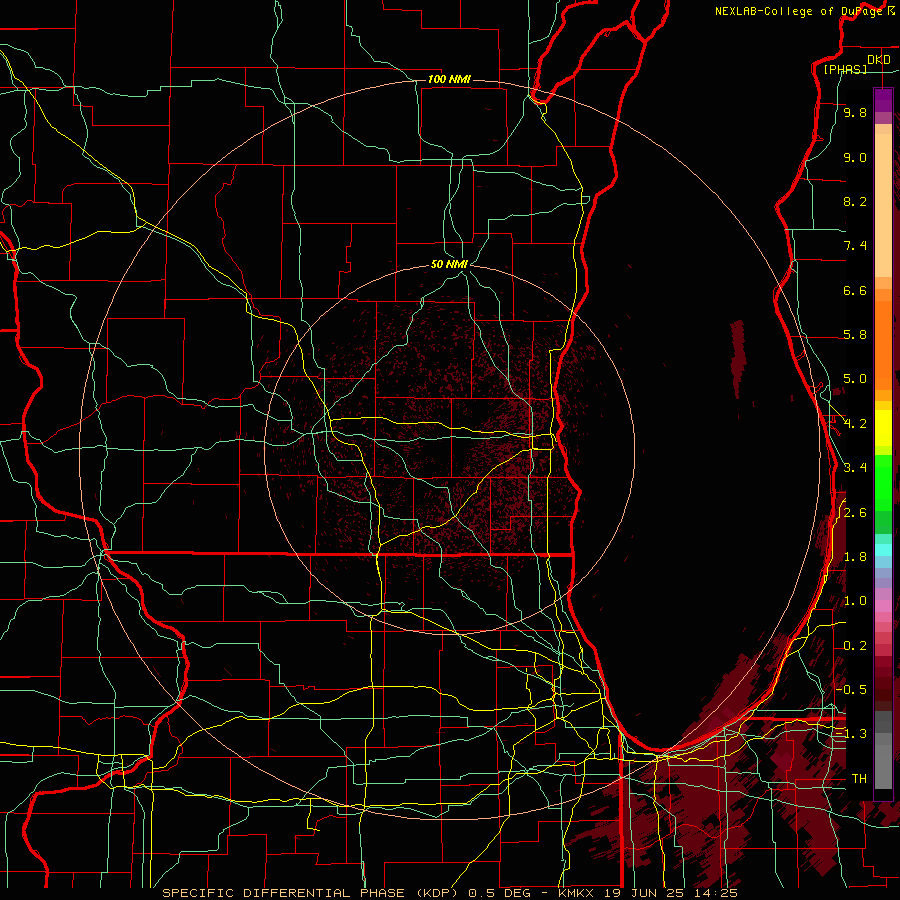The height and width of the screenshot is (900, 900).
Task: Click the 5.0 value on the color scale
Action: [855, 379]
